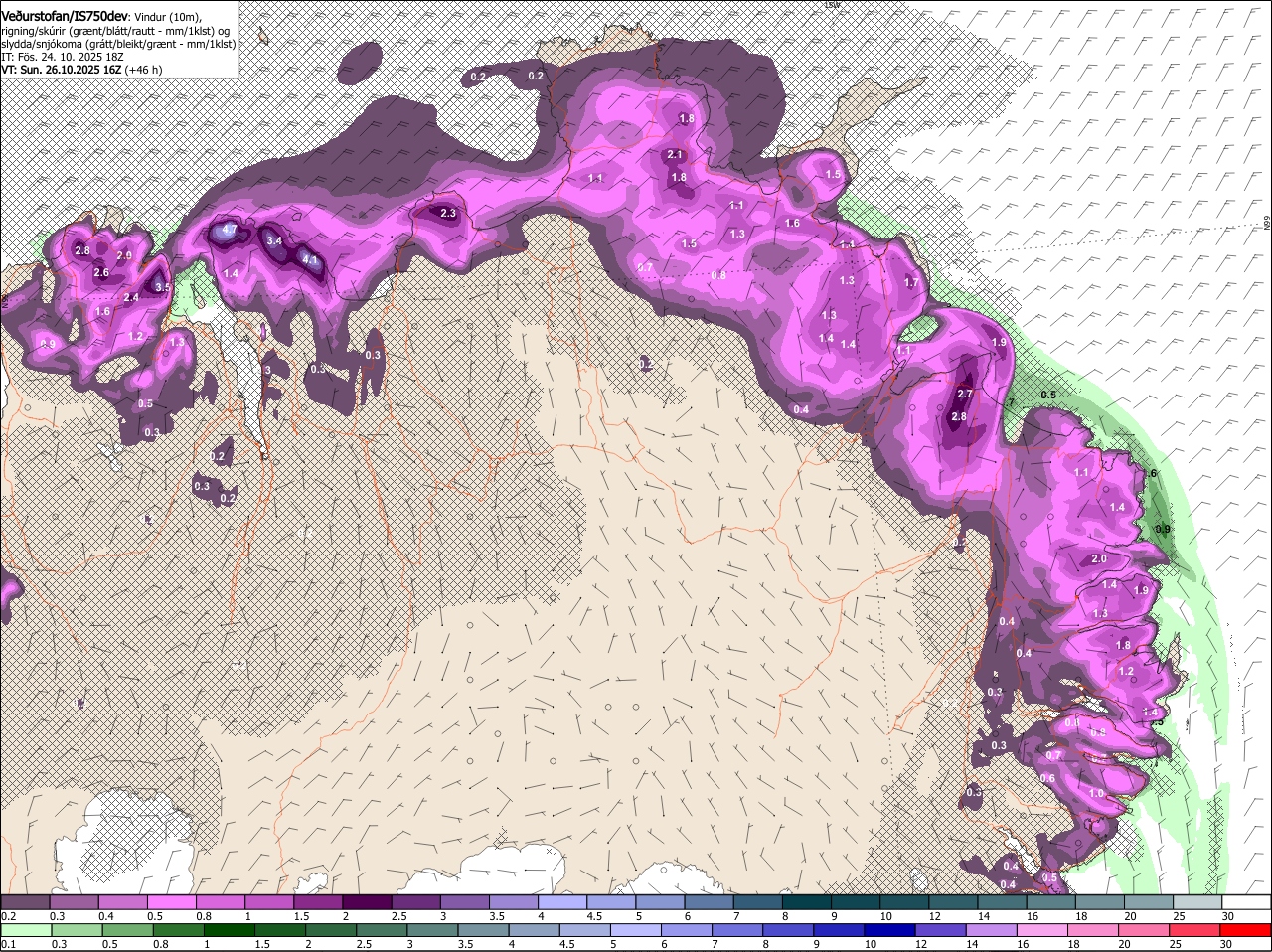Click the 3.5 precipitation value label
Image resolution: width=1272 pixels, height=952 pixels.
[164, 287]
